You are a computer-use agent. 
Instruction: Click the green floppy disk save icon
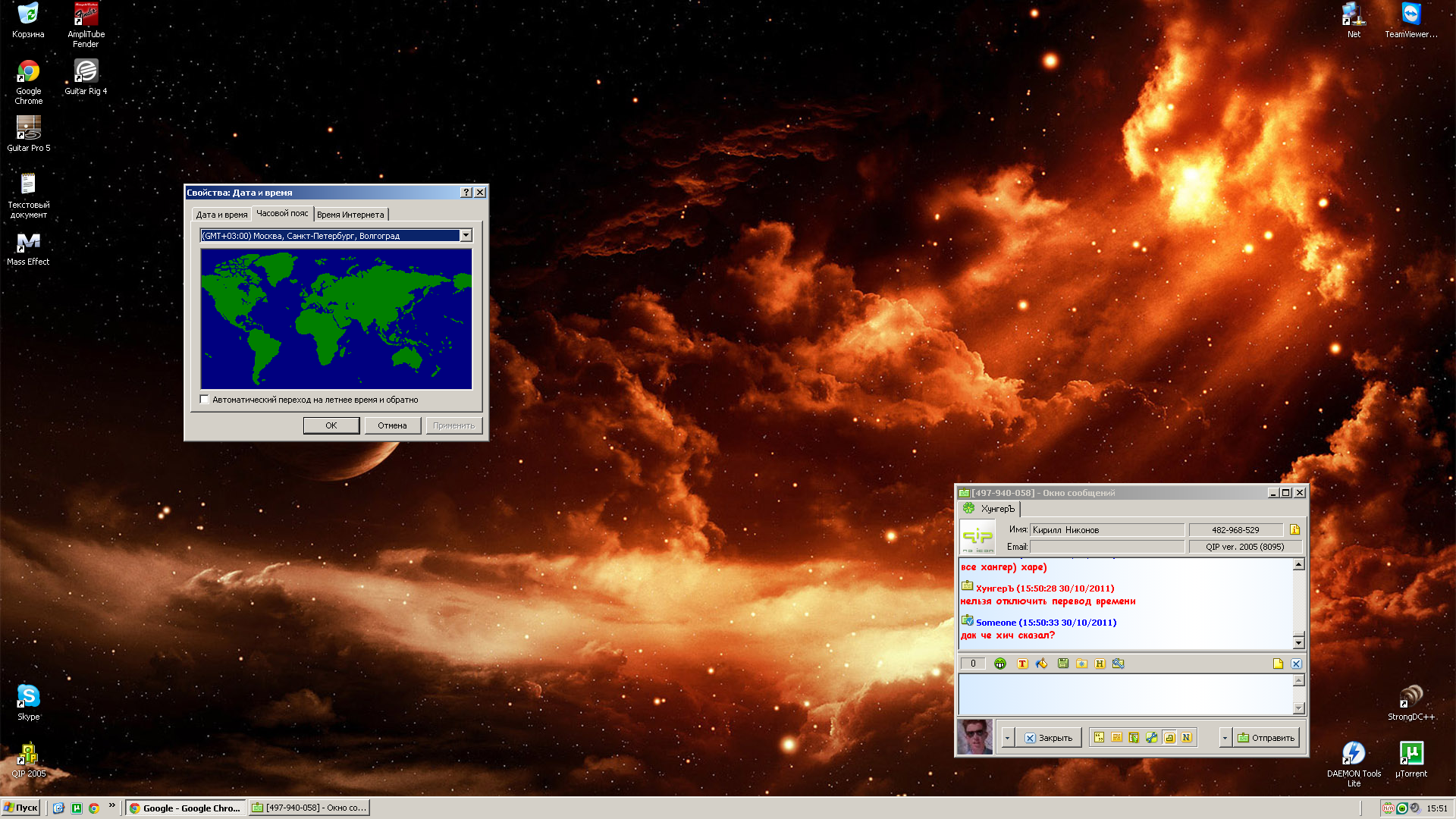coord(1063,664)
